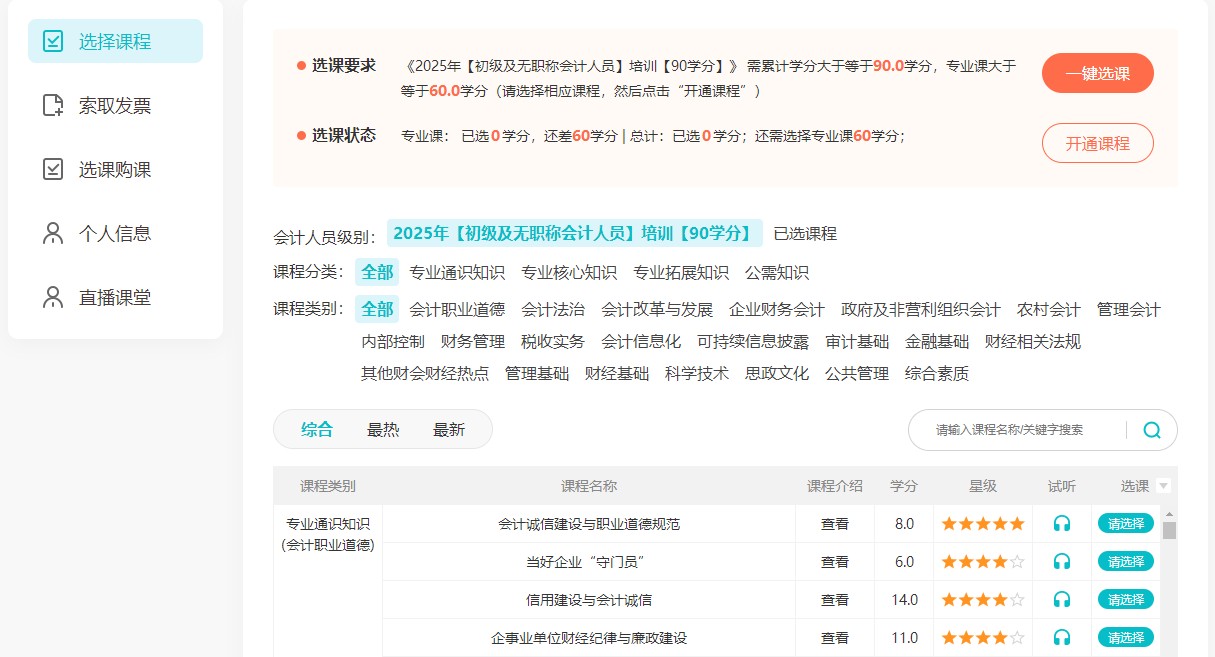Click the search magnifier icon

[1151, 429]
